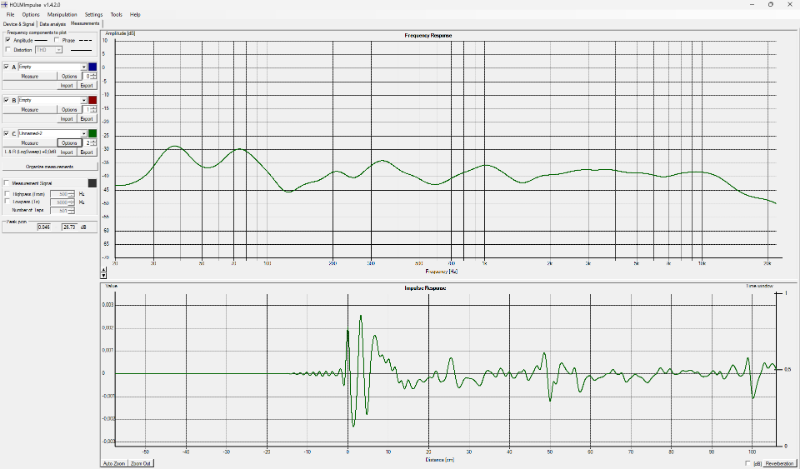800x469 pixels.
Task: Click the dark Measurement Signal color swatch
Action: coord(92,183)
